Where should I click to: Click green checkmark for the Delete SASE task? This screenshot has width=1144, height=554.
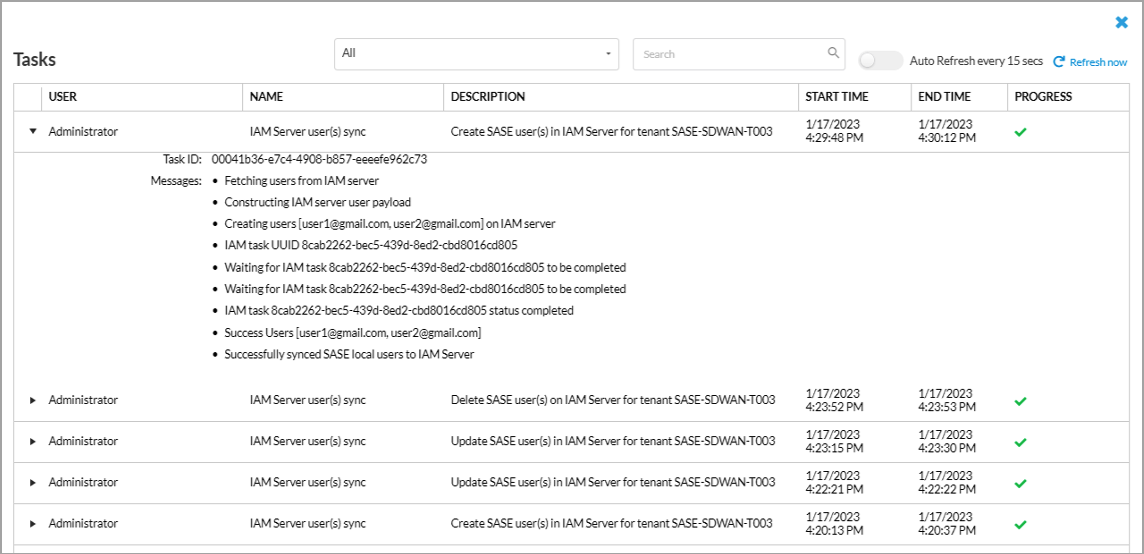[x=1020, y=400]
